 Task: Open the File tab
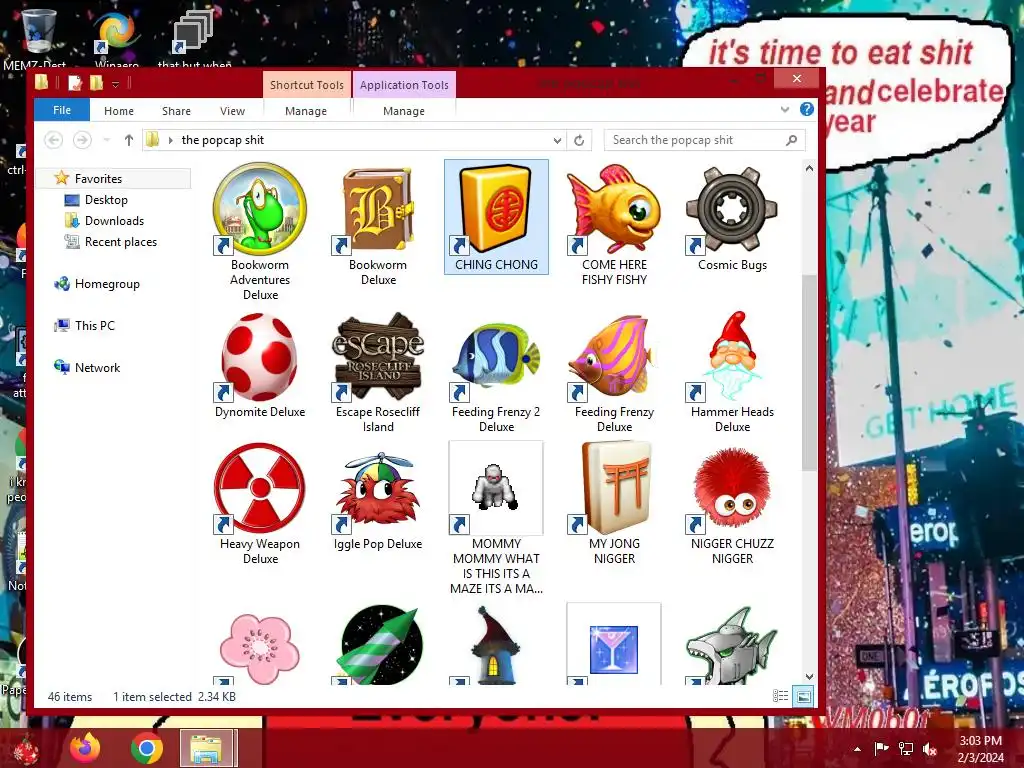coord(62,110)
